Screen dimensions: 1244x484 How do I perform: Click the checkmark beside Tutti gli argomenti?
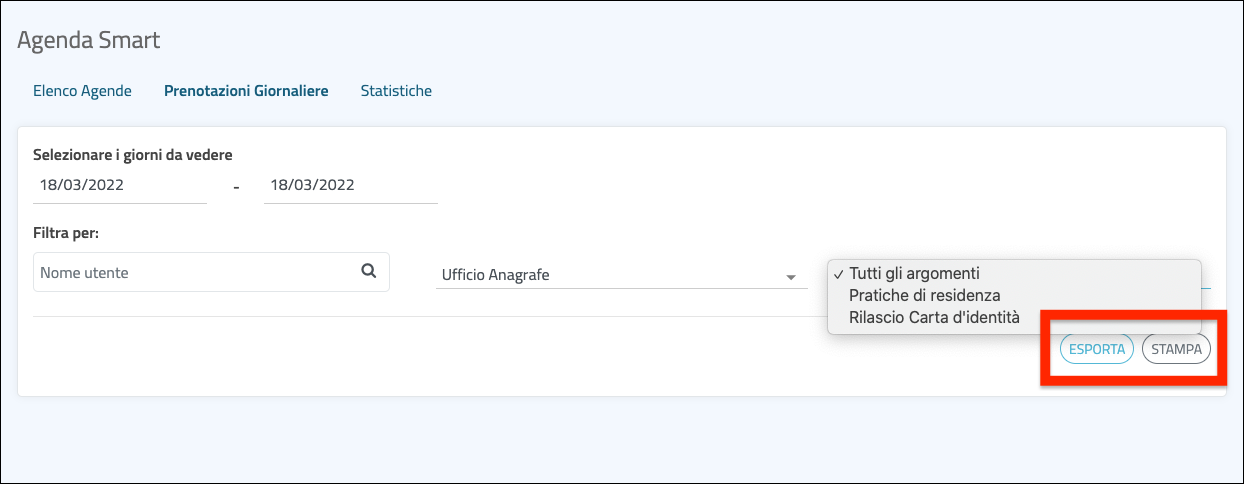pos(838,274)
